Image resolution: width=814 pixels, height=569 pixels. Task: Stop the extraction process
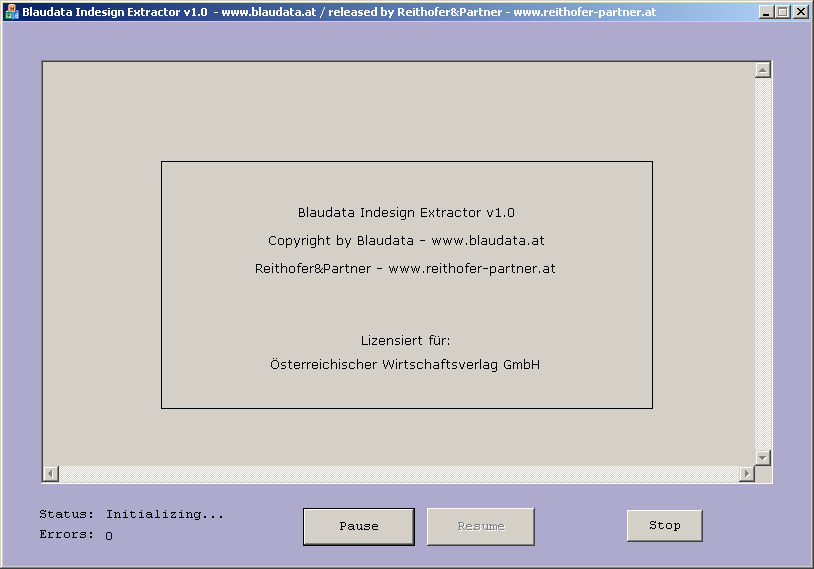(x=664, y=525)
